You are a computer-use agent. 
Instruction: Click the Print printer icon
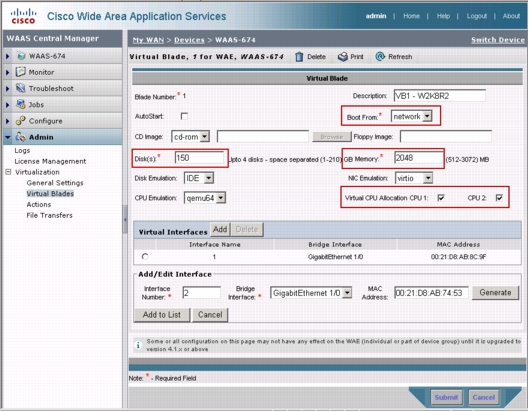343,57
